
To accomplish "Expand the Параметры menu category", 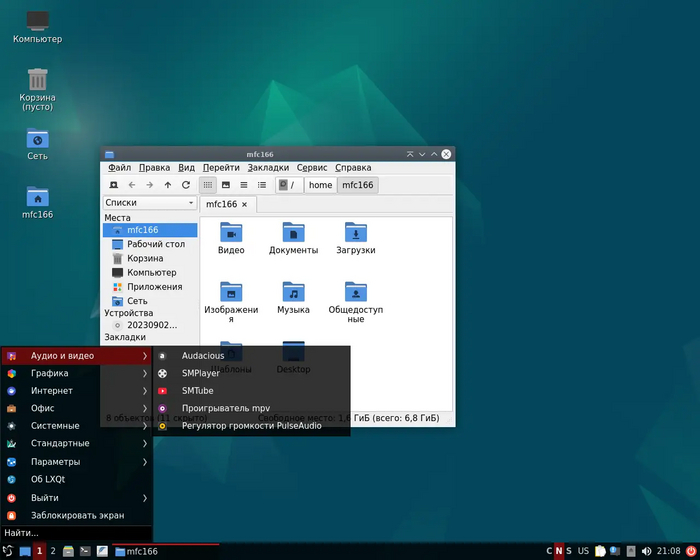I will (x=77, y=462).
